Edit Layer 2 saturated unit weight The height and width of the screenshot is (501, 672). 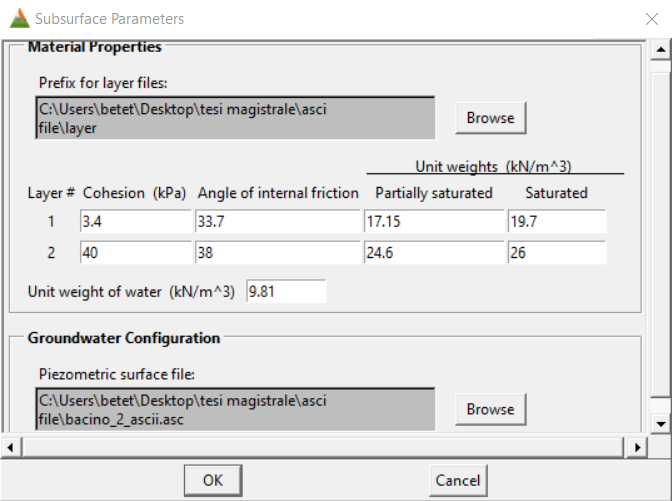point(557,253)
